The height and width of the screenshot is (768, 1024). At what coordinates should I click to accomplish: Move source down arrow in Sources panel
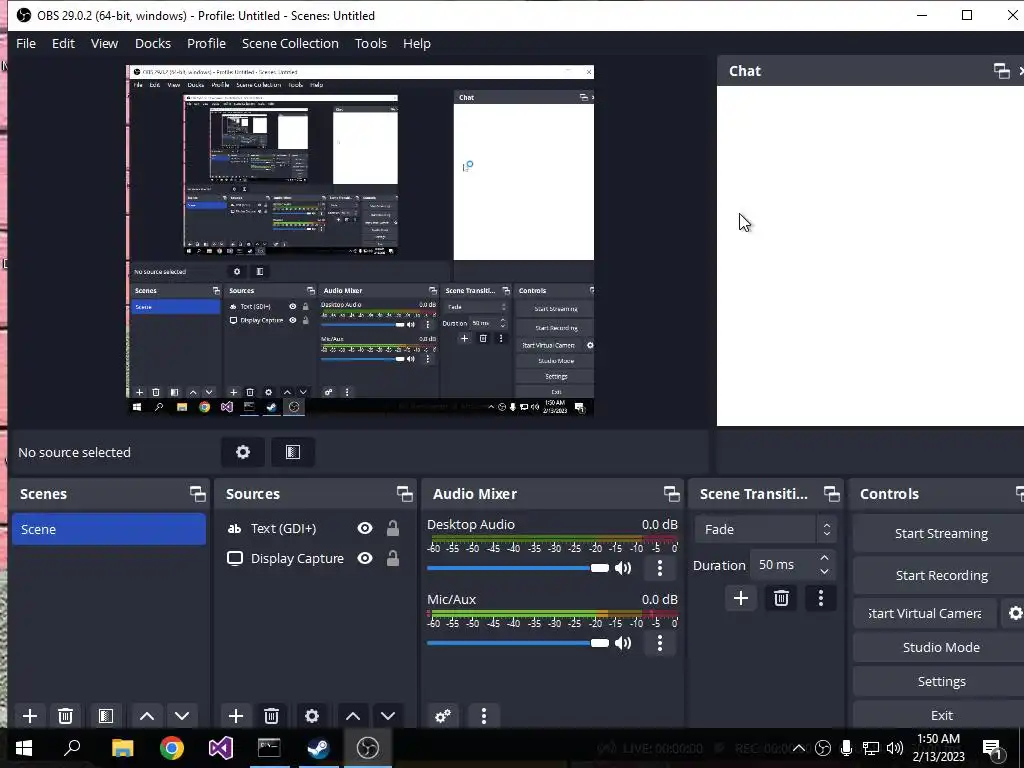tap(388, 716)
